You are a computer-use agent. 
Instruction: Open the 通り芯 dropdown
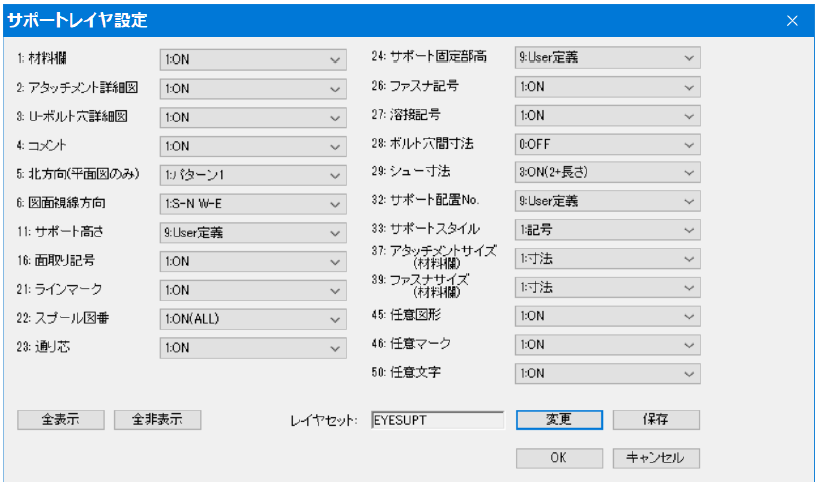(x=253, y=347)
